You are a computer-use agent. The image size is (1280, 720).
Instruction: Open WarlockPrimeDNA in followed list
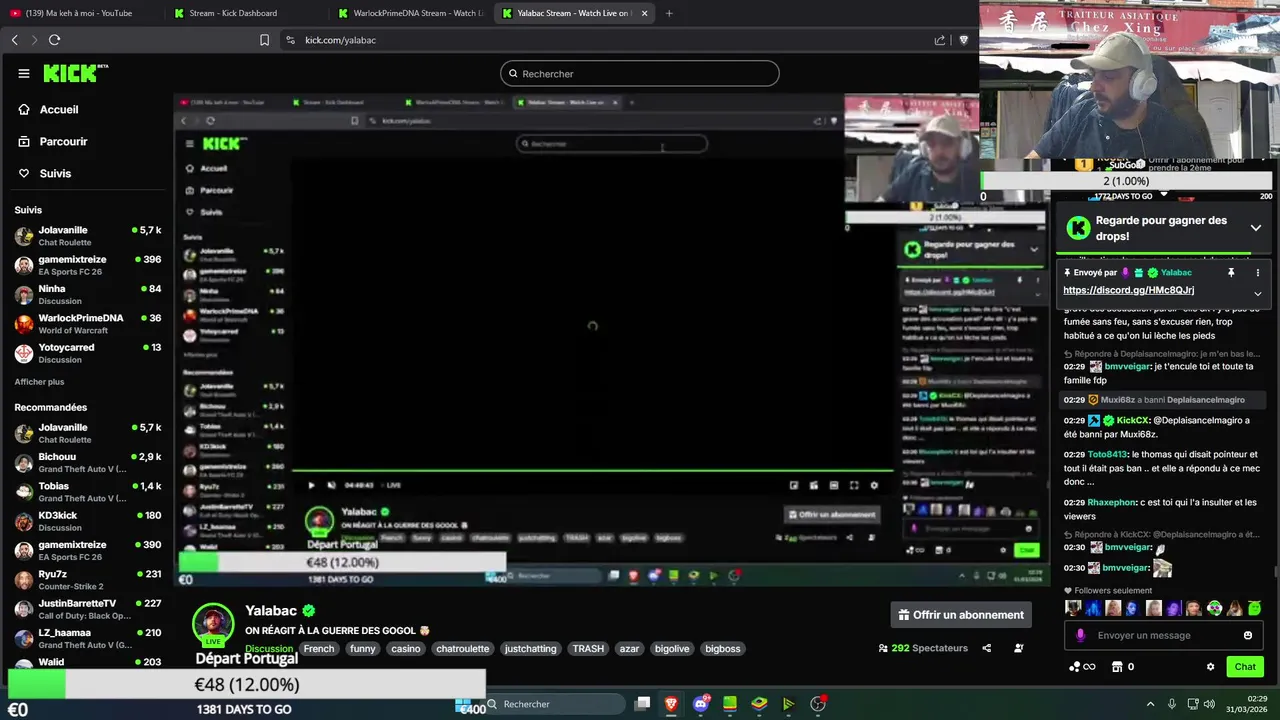[88, 324]
